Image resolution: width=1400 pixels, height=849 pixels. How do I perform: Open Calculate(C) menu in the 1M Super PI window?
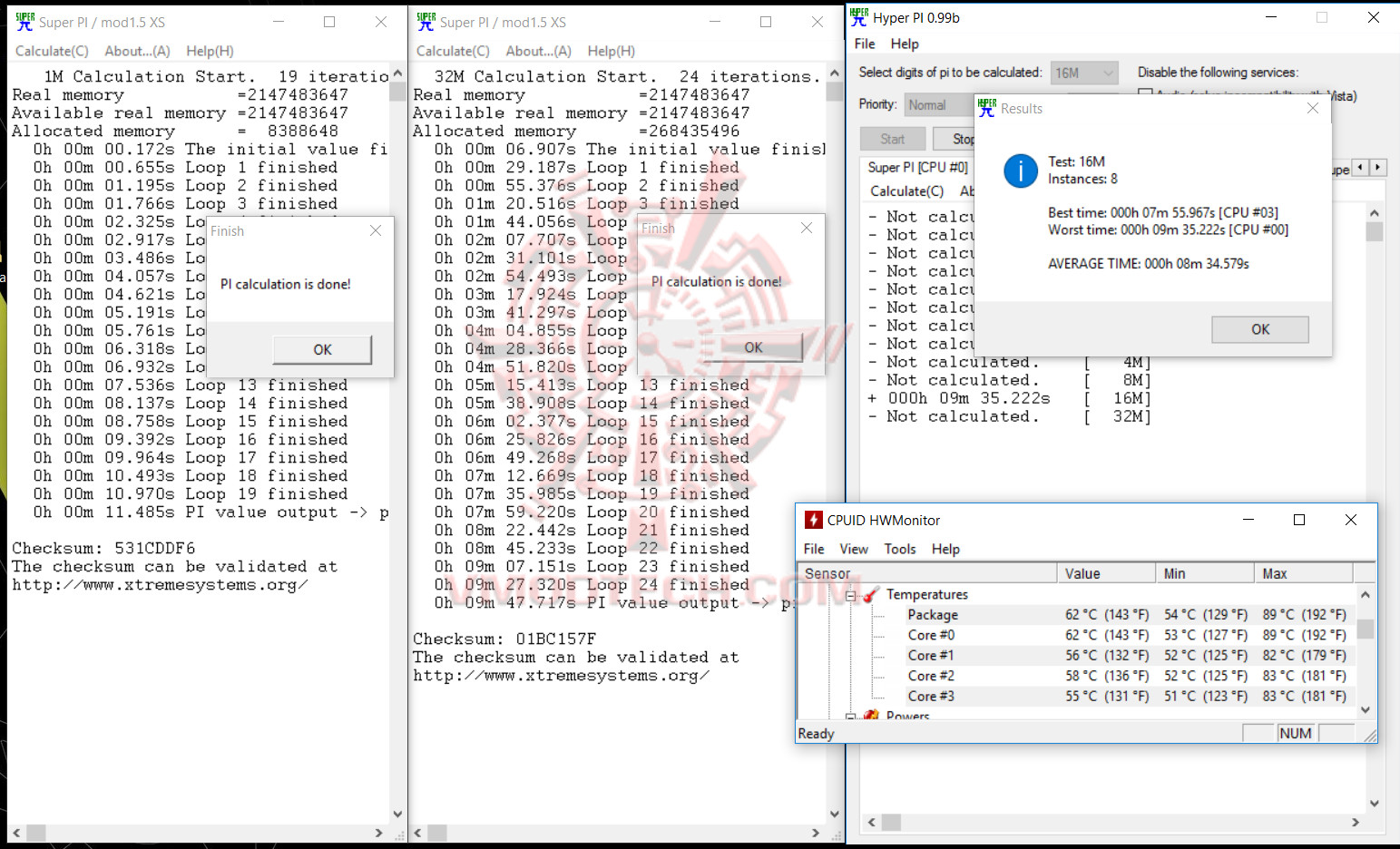52,51
